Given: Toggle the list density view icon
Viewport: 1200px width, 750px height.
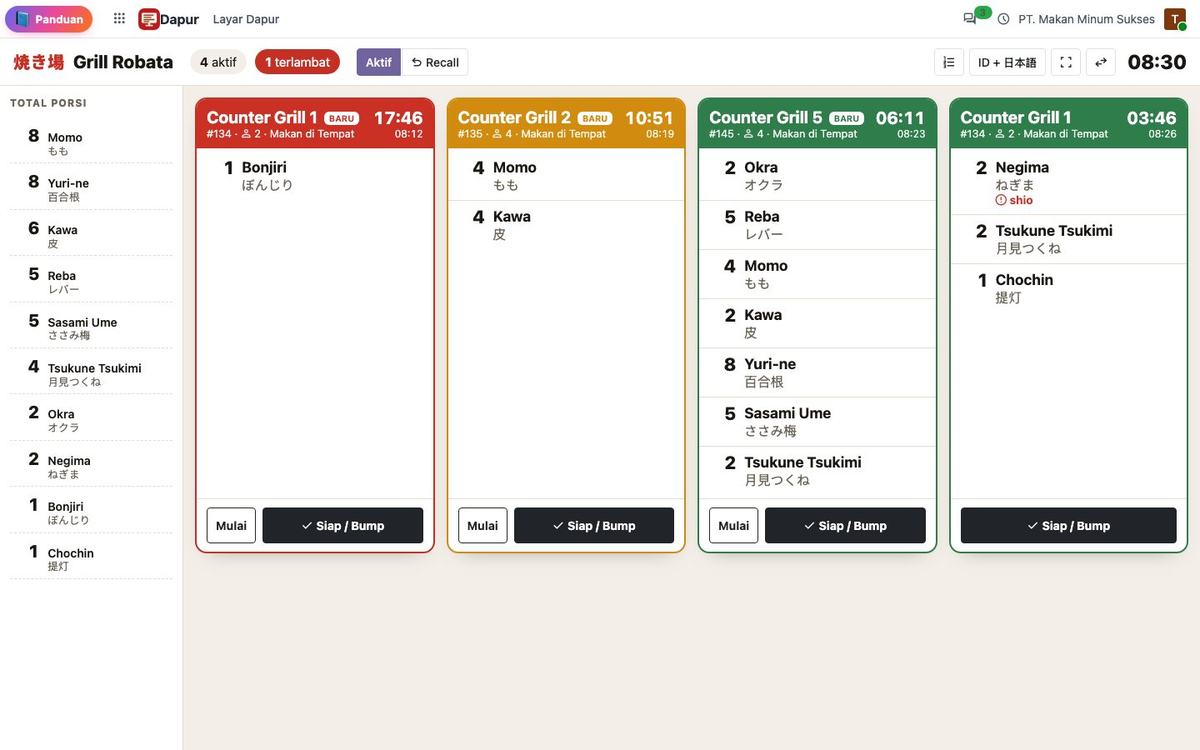Looking at the screenshot, I should click(949, 62).
